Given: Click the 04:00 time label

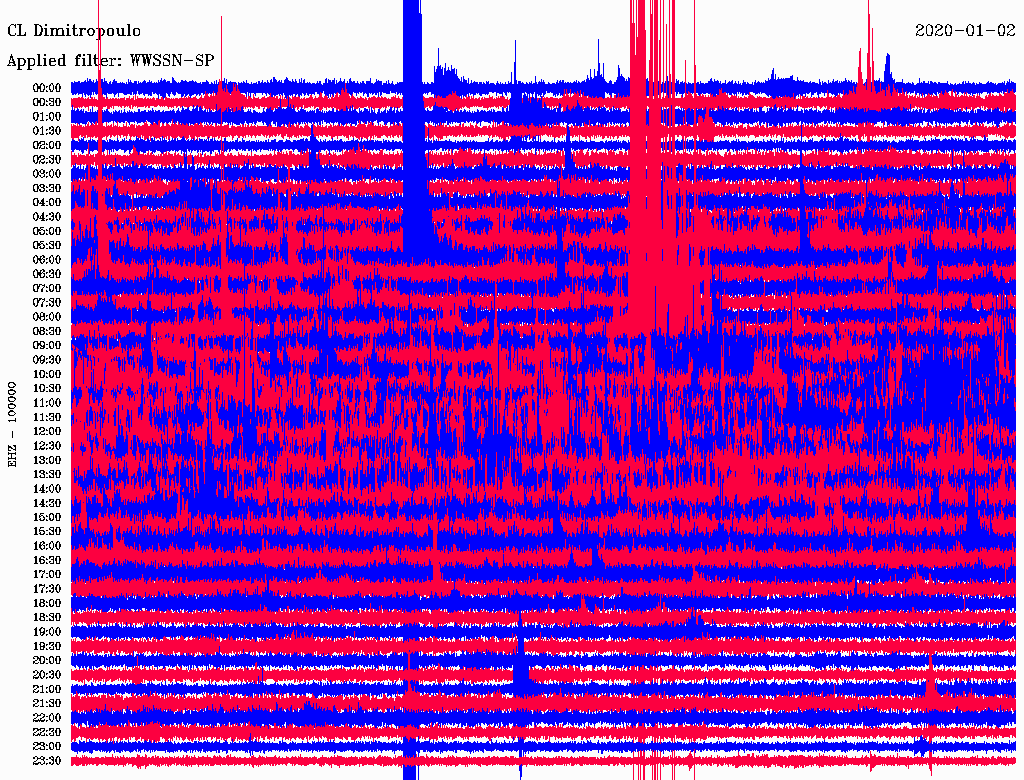Looking at the screenshot, I should pyautogui.click(x=47, y=202).
